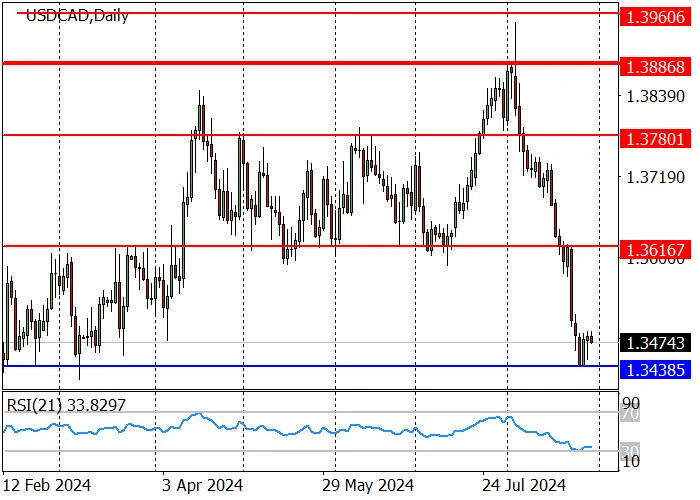Select the 1.38868 resistance price label
The width and height of the screenshot is (700, 500).
tap(655, 67)
